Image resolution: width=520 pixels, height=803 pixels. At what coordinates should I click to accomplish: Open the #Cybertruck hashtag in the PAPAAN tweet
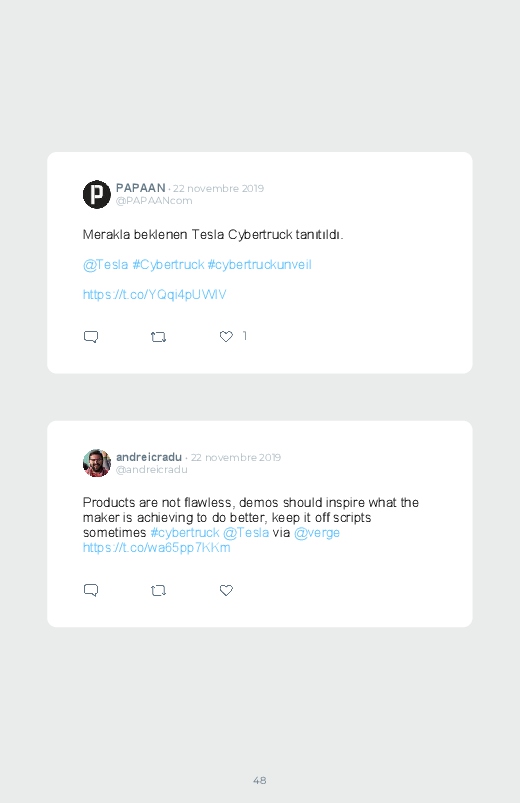(x=168, y=265)
